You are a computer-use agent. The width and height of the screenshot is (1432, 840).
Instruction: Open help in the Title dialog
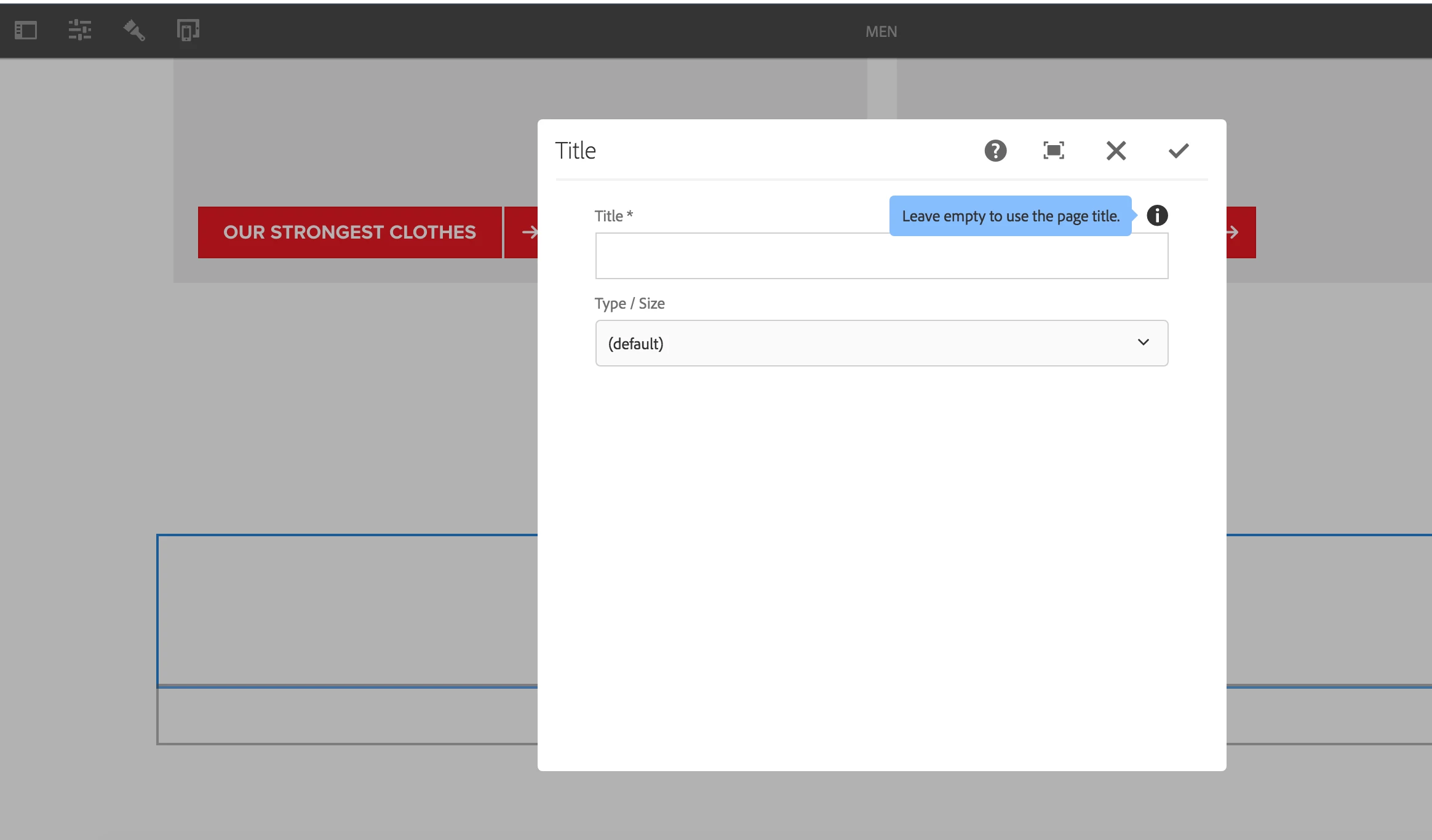[x=995, y=151]
